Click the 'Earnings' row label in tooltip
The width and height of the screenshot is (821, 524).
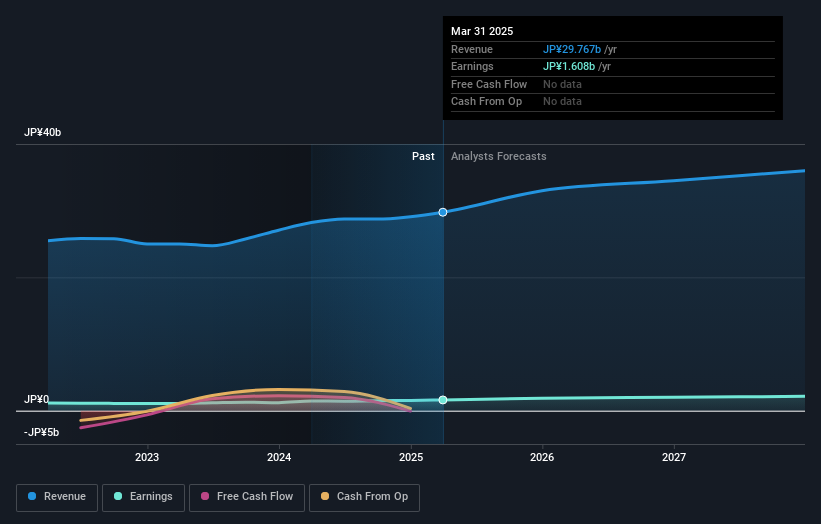tap(472, 66)
